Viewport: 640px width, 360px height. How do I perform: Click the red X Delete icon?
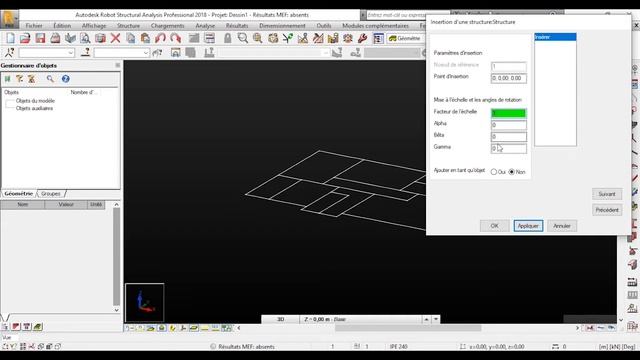pos(116,38)
